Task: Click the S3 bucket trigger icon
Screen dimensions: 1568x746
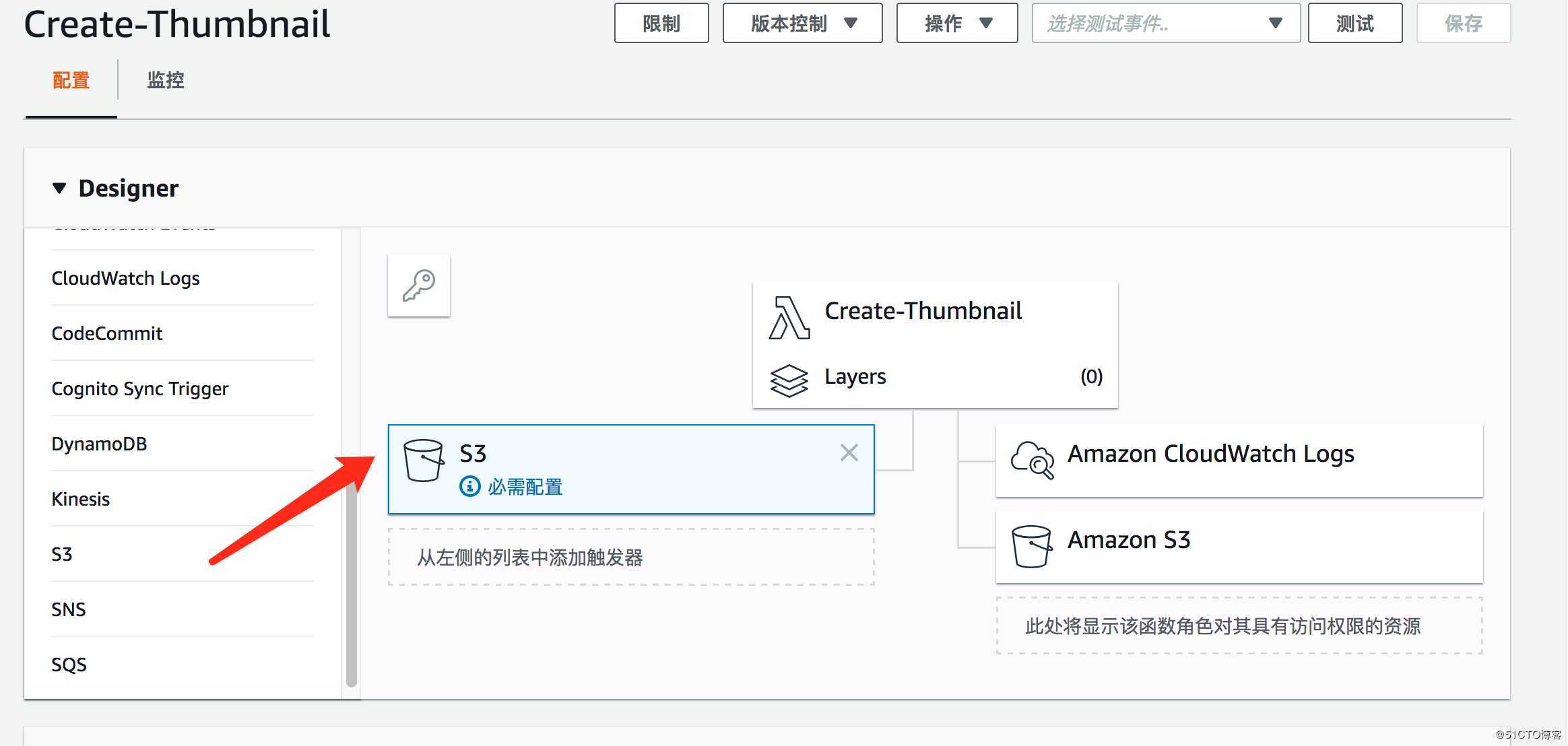Action: (x=423, y=461)
